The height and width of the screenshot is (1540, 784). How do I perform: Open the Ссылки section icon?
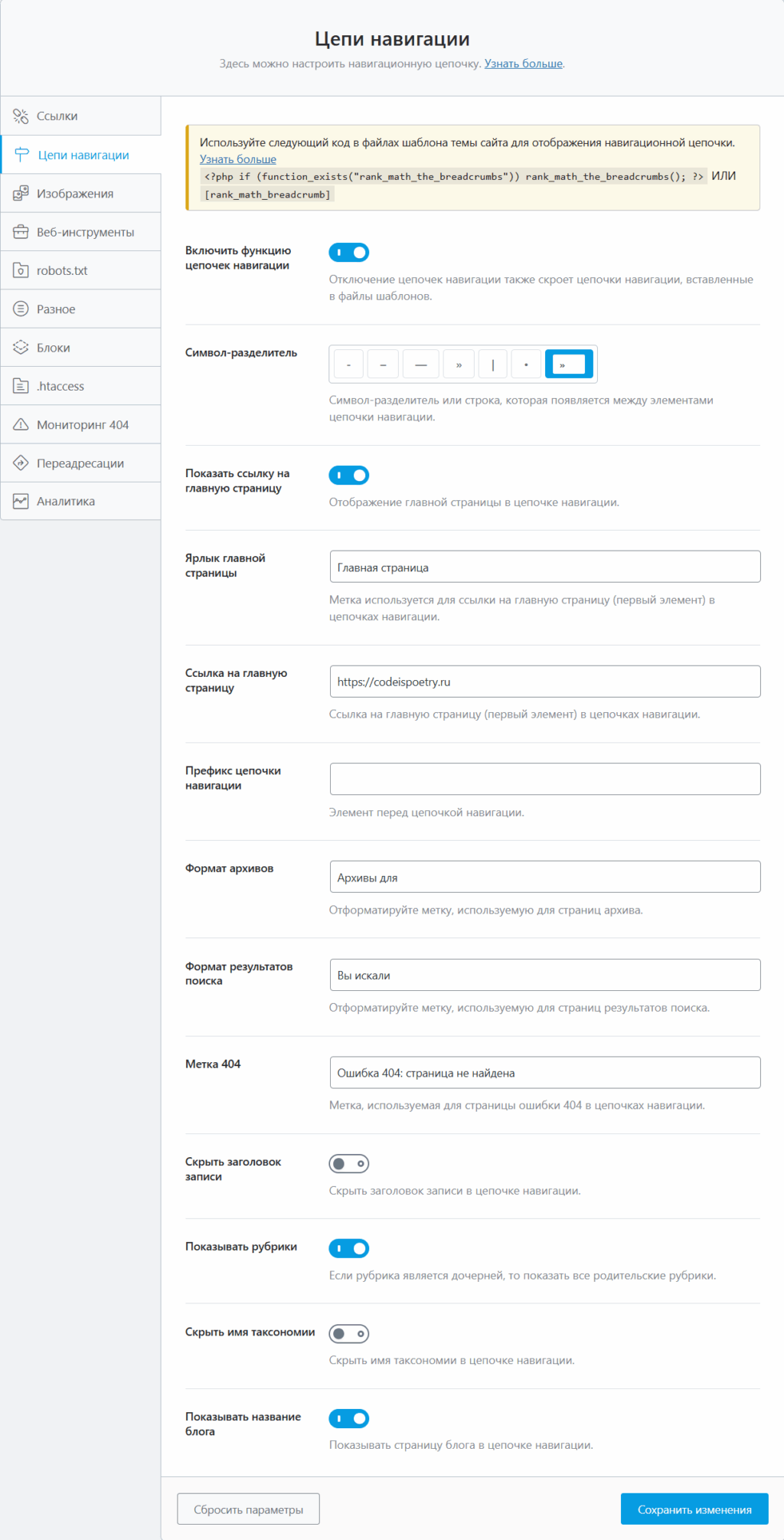click(21, 116)
